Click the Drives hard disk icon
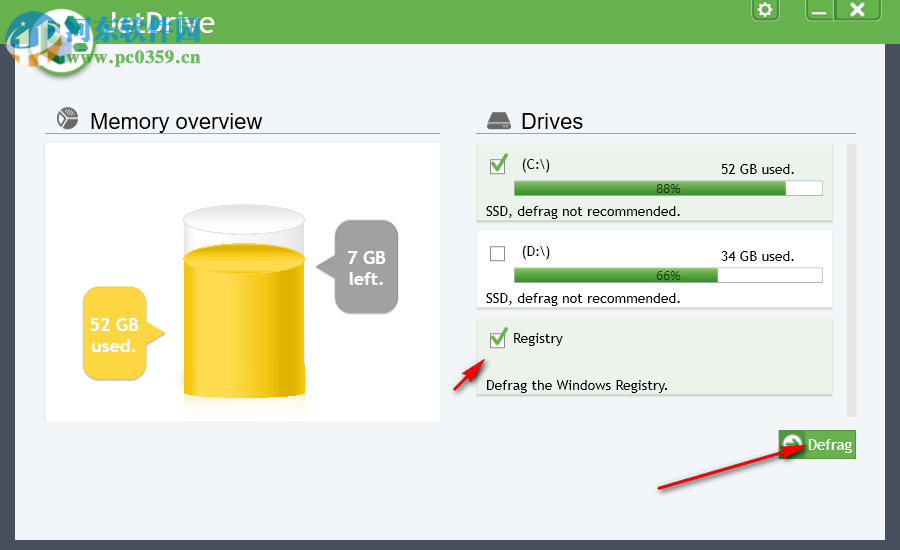The height and width of the screenshot is (550, 900). click(498, 121)
